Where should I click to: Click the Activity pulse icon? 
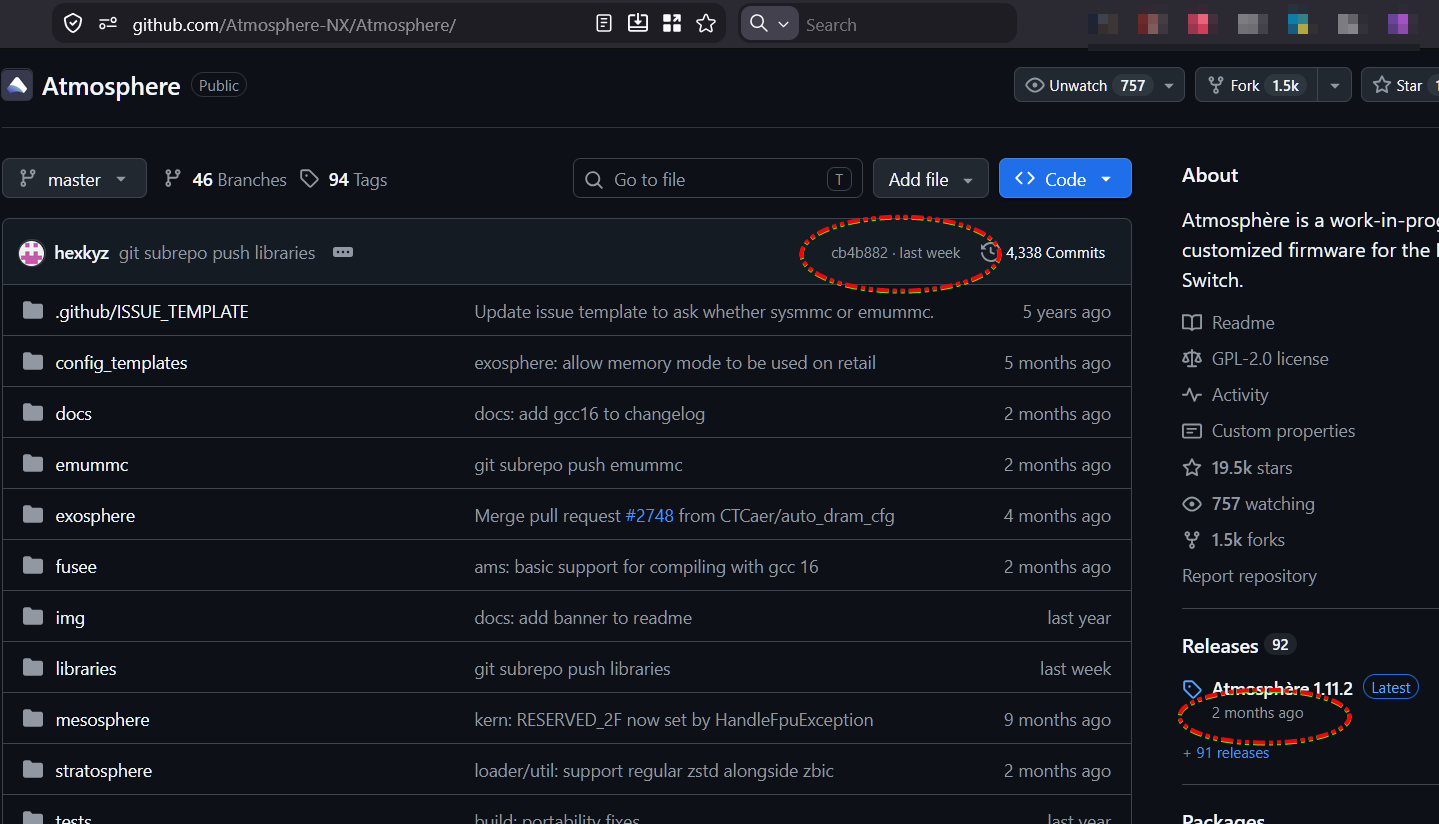pyautogui.click(x=1192, y=395)
